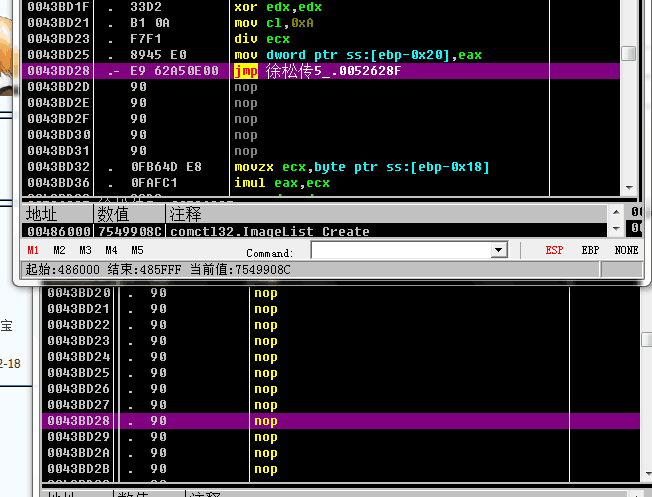Select the highlighted jmp instruction at 0043BD28
The height and width of the screenshot is (497, 652).
pos(320,71)
